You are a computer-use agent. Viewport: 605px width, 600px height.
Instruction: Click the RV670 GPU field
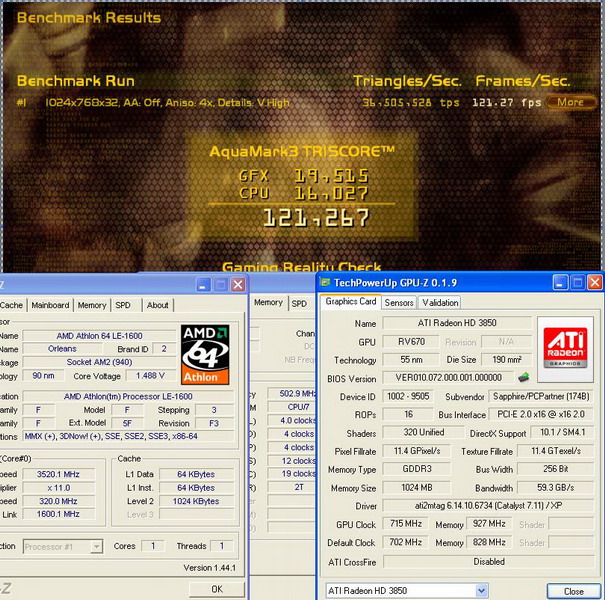(411, 341)
